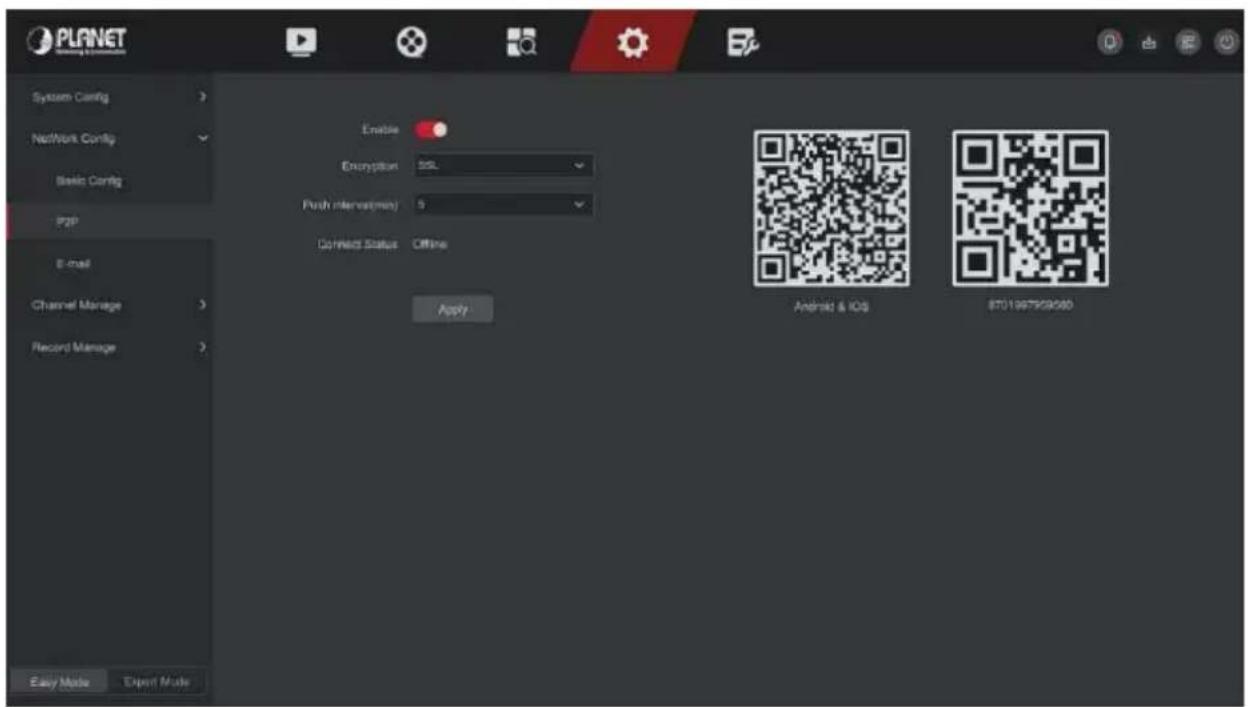Open the playback film reel icon
Image resolution: width=1248 pixels, height=707 pixels.
point(410,41)
